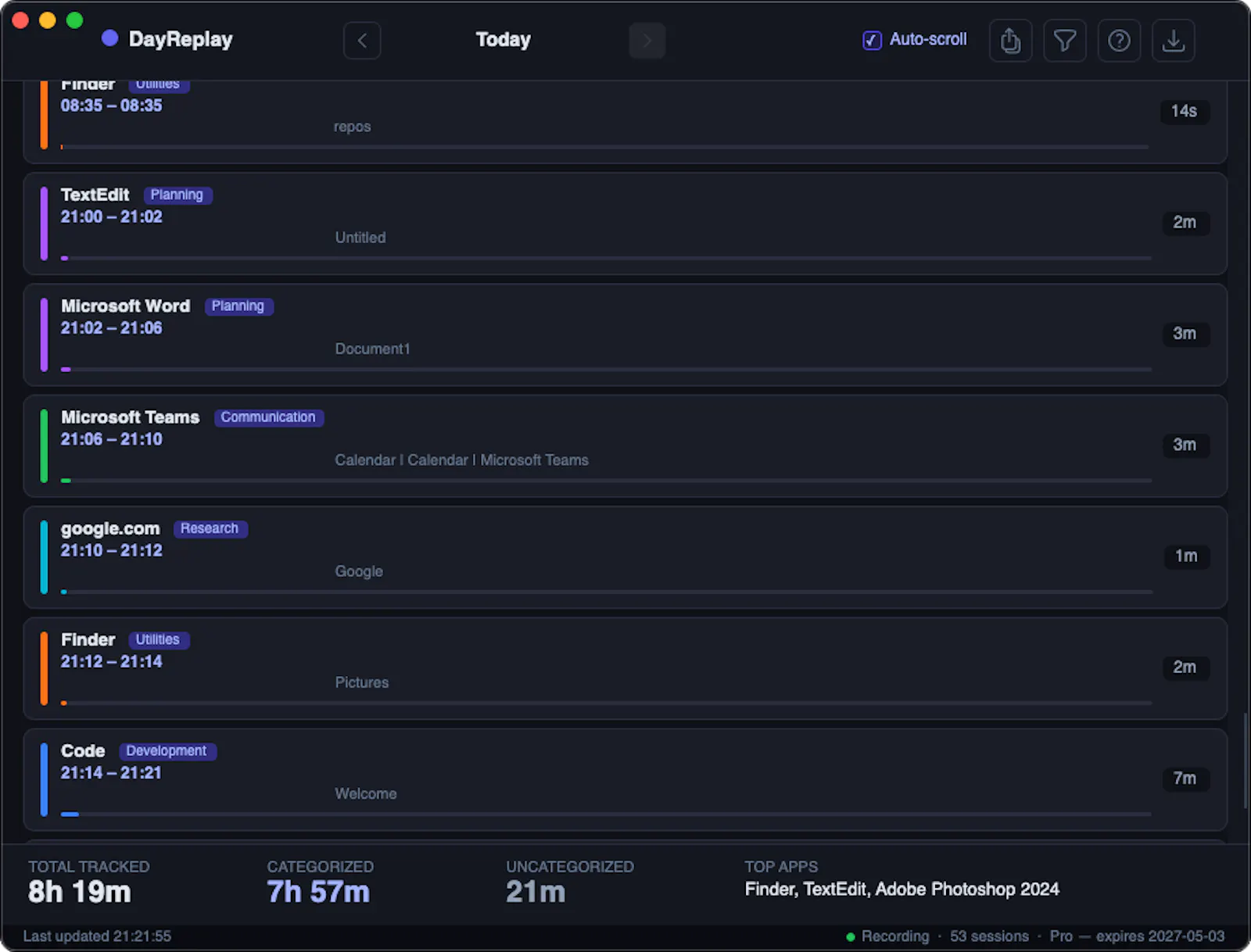Click the Categorized 7h 57m value
The height and width of the screenshot is (952, 1251).
click(318, 892)
